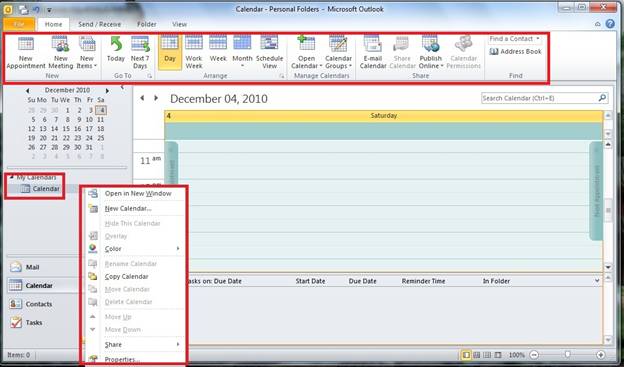Click the search magnifier icon
624x367 pixels.
coord(602,98)
